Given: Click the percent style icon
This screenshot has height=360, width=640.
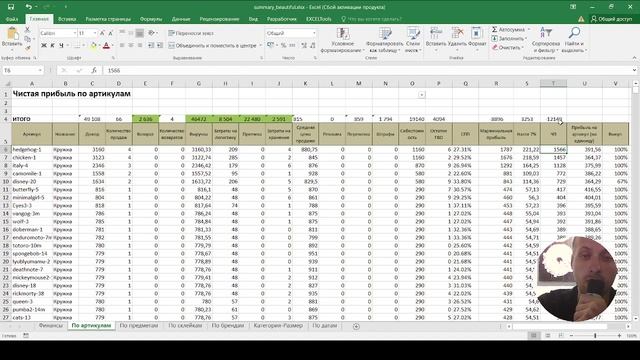Looking at the screenshot, I should pos(283,45).
